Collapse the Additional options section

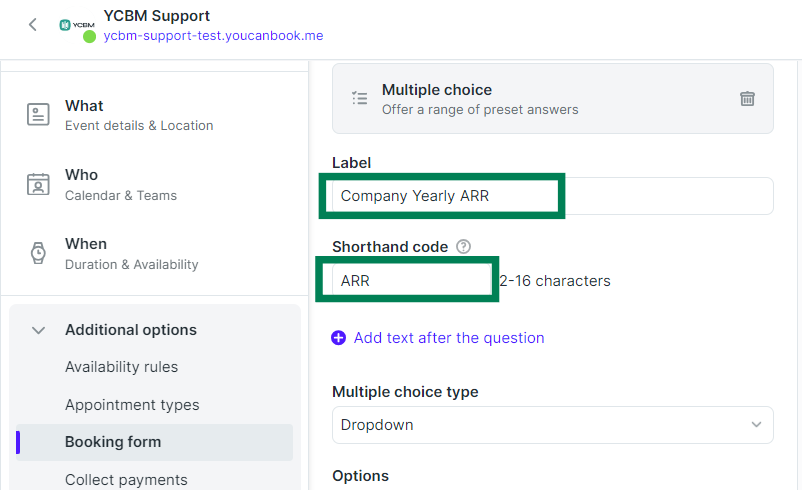(x=38, y=330)
